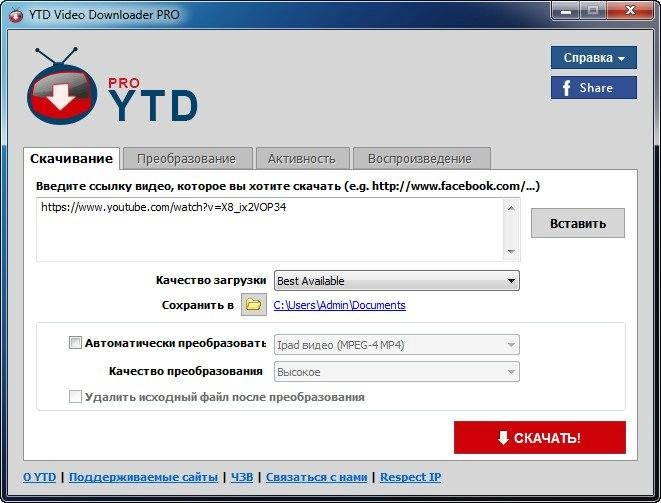This screenshot has height=503, width=661.
Task: Click Вставить to paste the link
Action: (x=578, y=223)
